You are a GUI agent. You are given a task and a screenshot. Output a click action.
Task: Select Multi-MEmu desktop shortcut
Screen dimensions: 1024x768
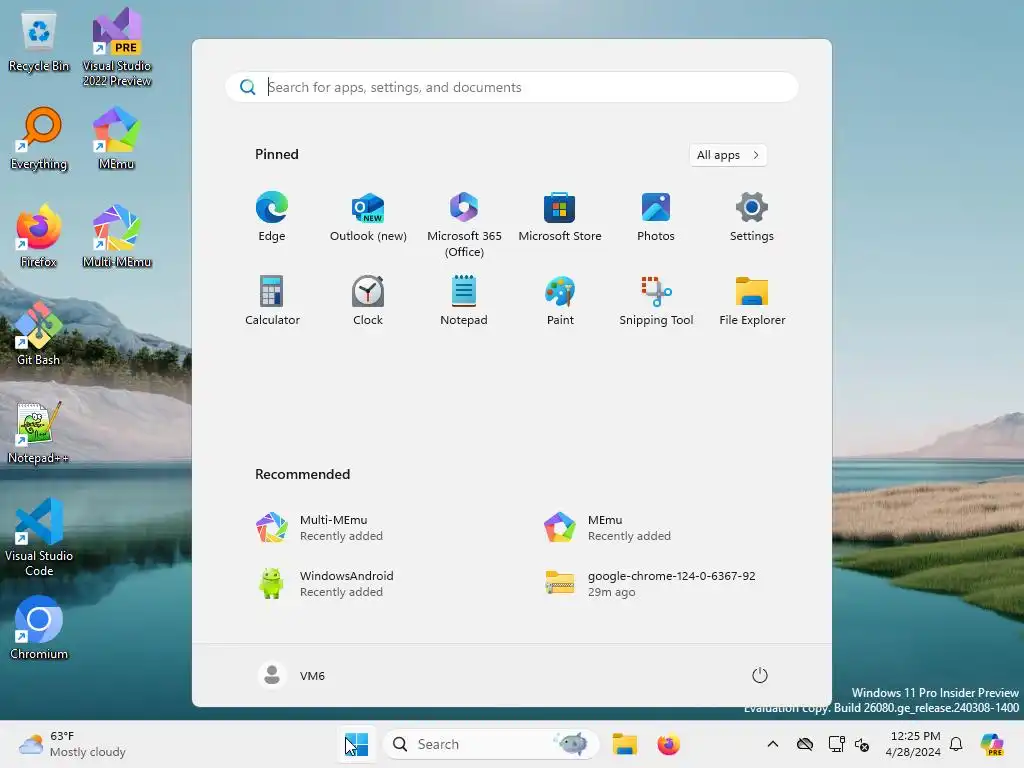point(117,236)
